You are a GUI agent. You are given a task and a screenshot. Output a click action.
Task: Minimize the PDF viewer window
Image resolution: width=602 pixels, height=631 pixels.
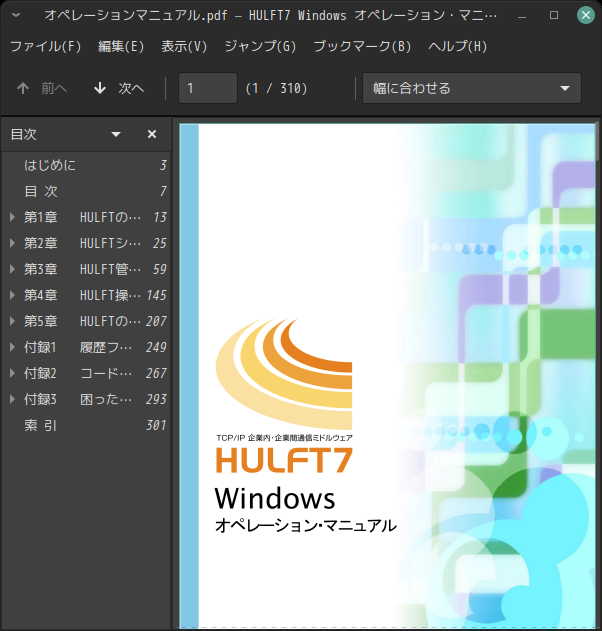pos(522,15)
